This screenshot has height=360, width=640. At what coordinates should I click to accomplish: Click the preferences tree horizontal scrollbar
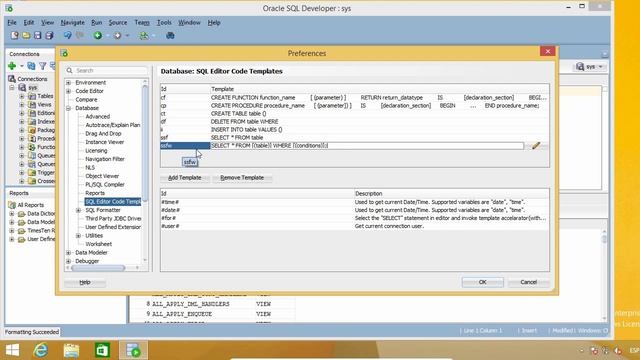[98, 268]
